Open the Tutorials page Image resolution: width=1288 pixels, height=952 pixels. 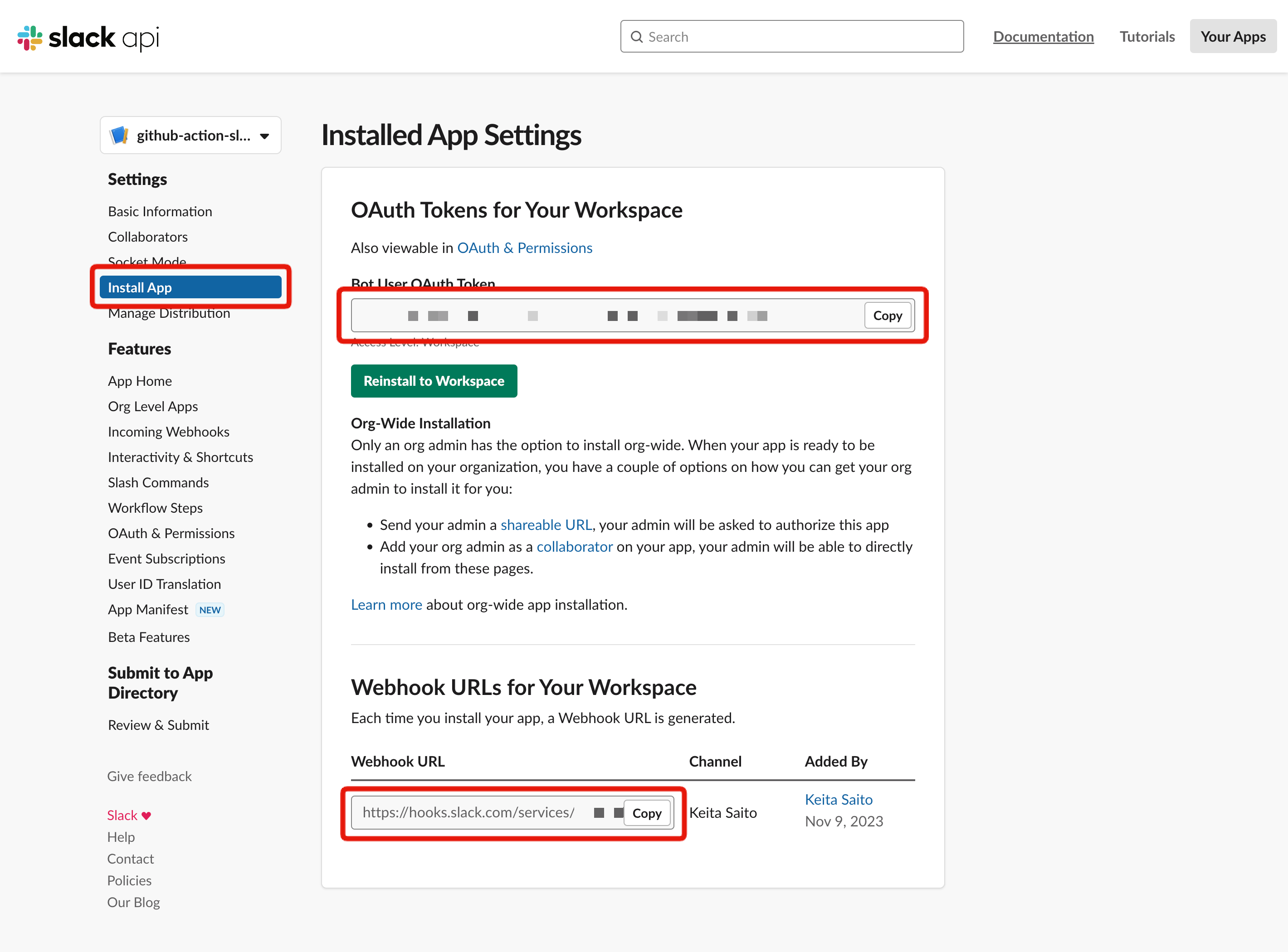(x=1147, y=36)
